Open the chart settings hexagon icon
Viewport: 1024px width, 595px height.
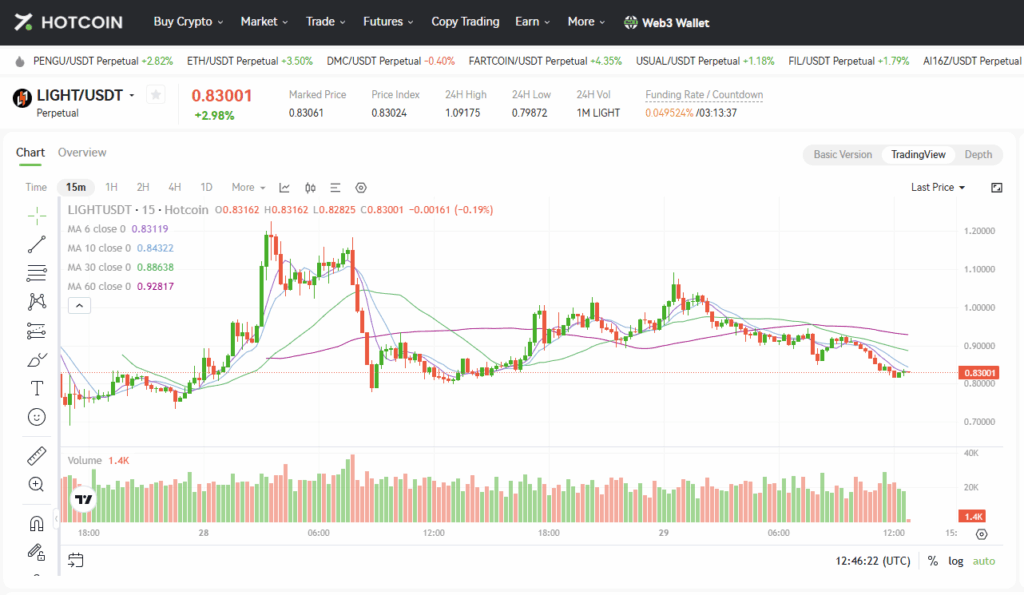pyautogui.click(x=361, y=187)
